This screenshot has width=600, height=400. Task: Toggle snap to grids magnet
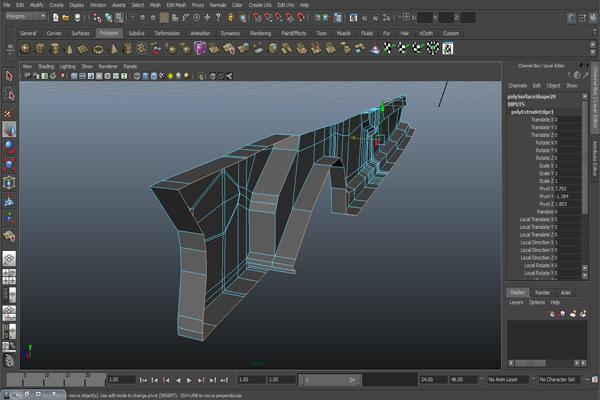coord(258,17)
